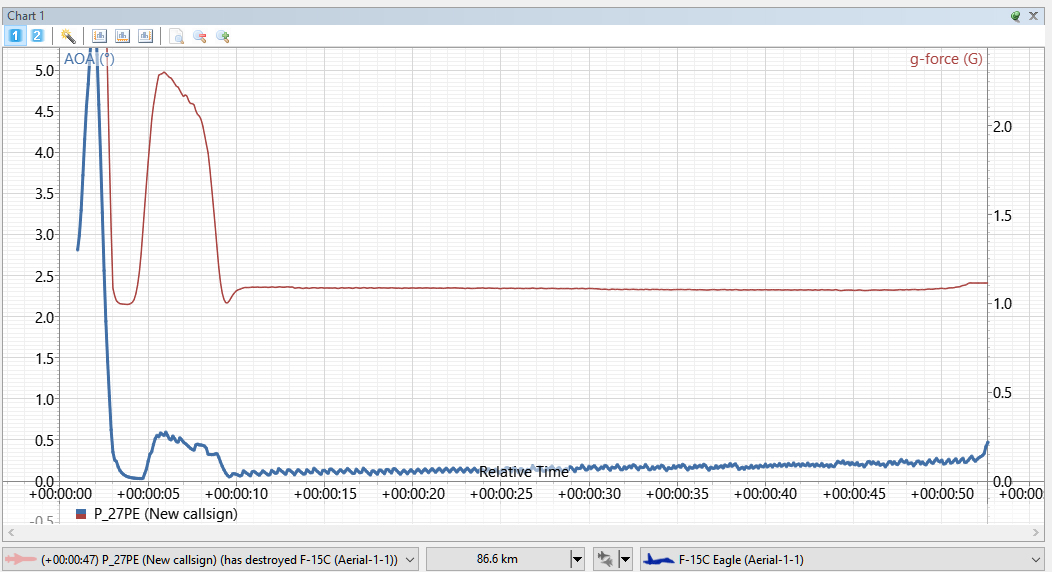Click the +00:00:45 time axis label
The height and width of the screenshot is (572, 1052).
pyautogui.click(x=854, y=494)
